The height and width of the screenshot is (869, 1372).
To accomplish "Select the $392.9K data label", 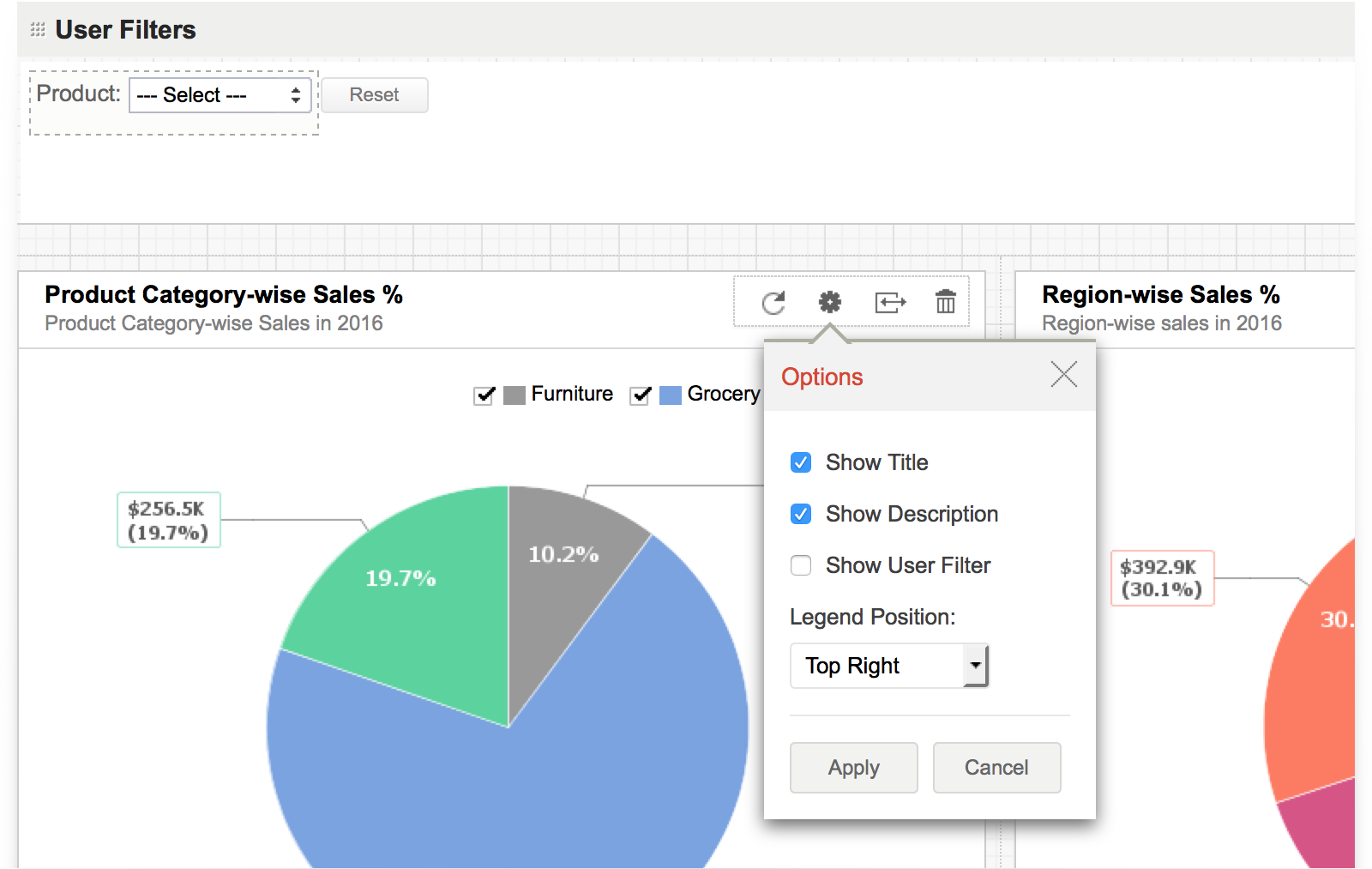I will pyautogui.click(x=1162, y=578).
